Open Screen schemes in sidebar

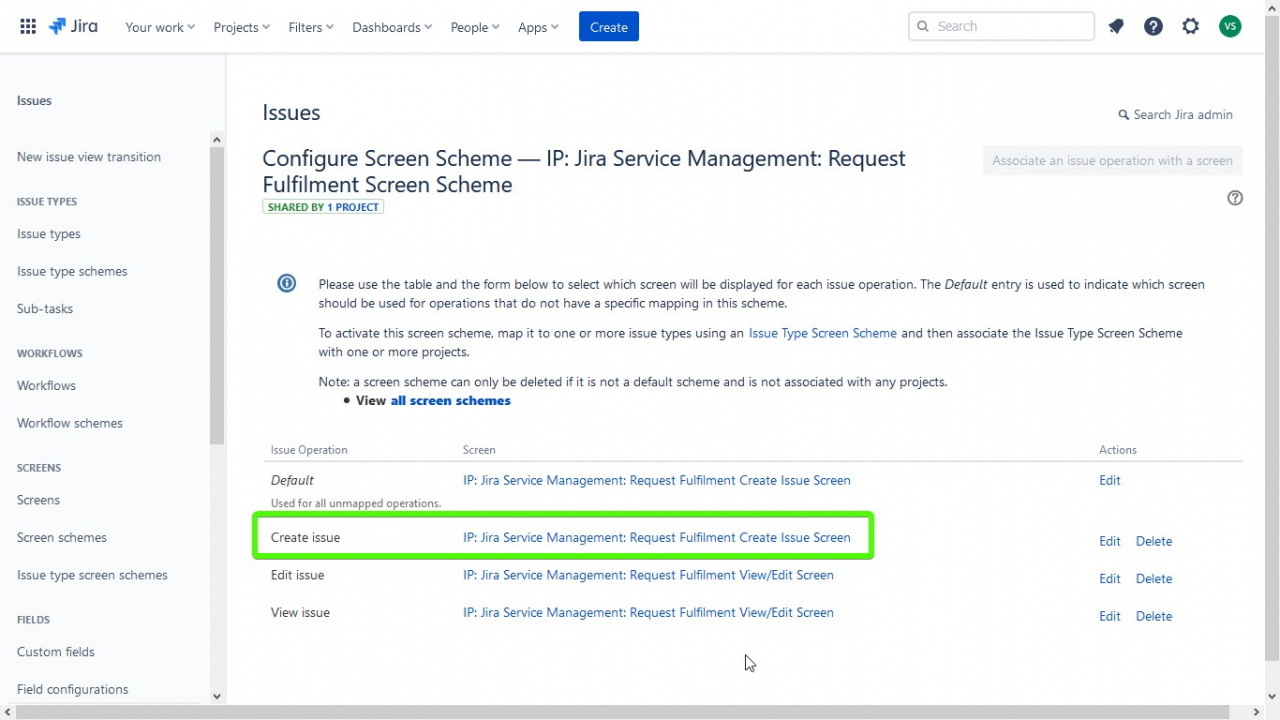62,537
